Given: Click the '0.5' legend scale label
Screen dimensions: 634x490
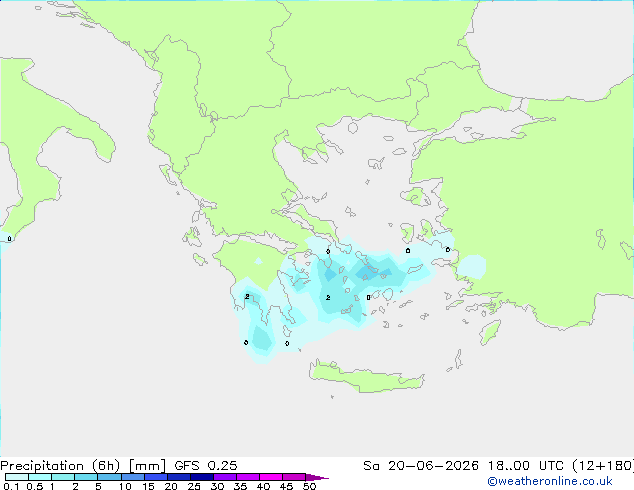Looking at the screenshot, I should 34,486.
